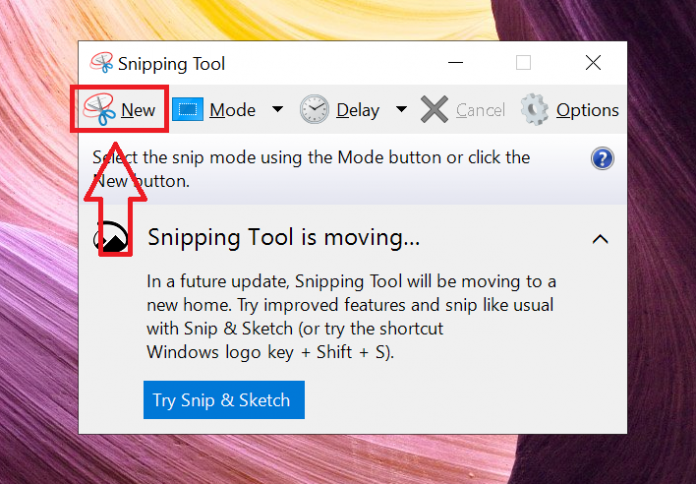Click the Cancel label text

point(480,110)
